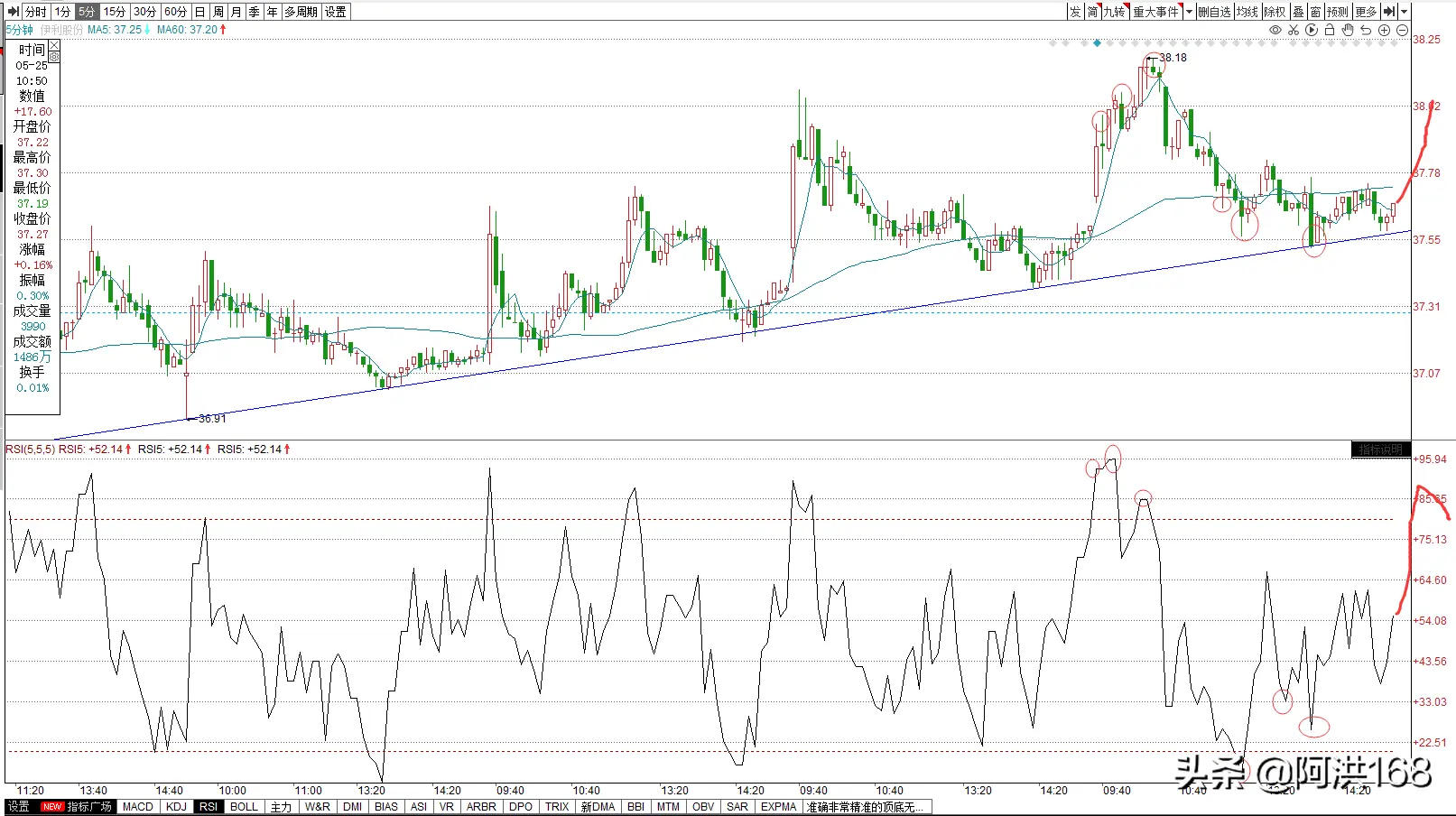Open dropdown arrow next to 重大事件
This screenshot has width=1456, height=816.
pos(1189,12)
